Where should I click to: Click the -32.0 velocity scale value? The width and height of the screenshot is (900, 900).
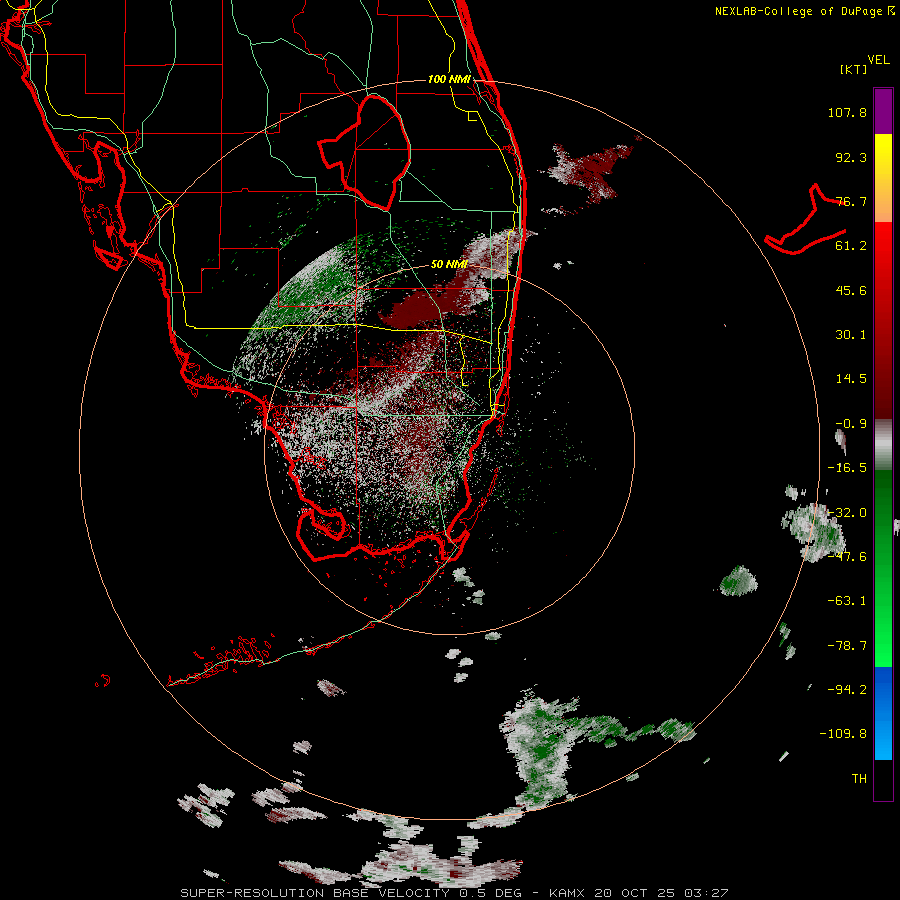click(x=847, y=513)
